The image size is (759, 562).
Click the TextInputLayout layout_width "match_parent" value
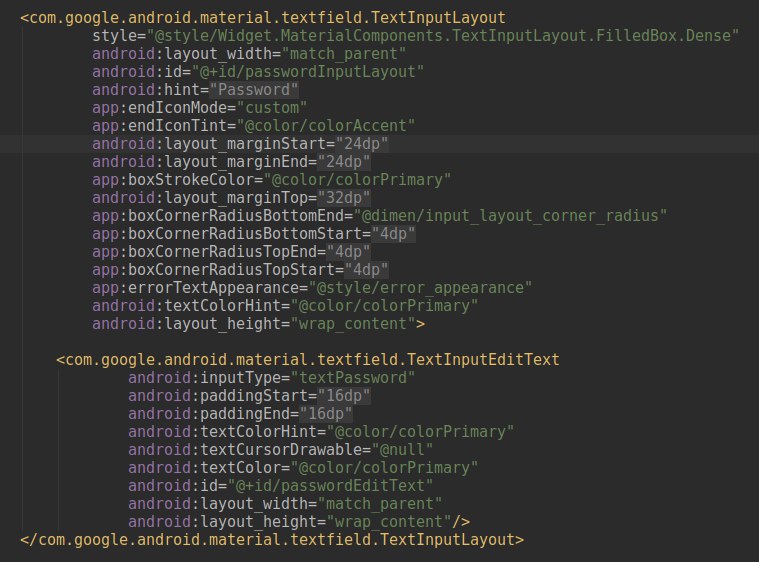point(344,54)
